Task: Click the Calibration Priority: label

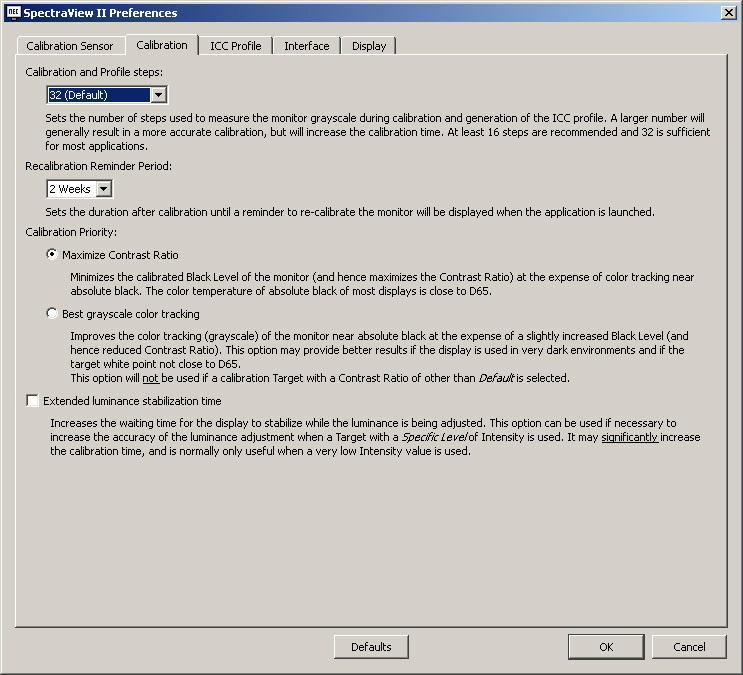Action: (71, 232)
